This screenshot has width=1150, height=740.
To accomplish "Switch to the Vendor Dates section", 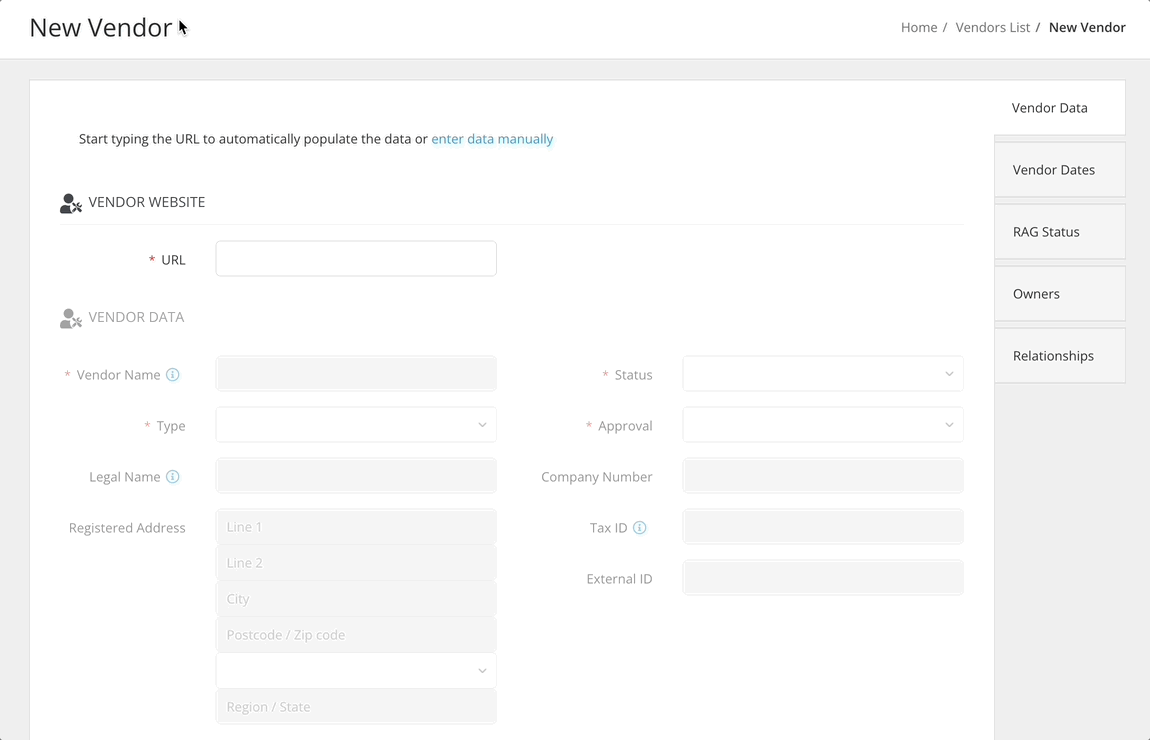I will tap(1054, 169).
